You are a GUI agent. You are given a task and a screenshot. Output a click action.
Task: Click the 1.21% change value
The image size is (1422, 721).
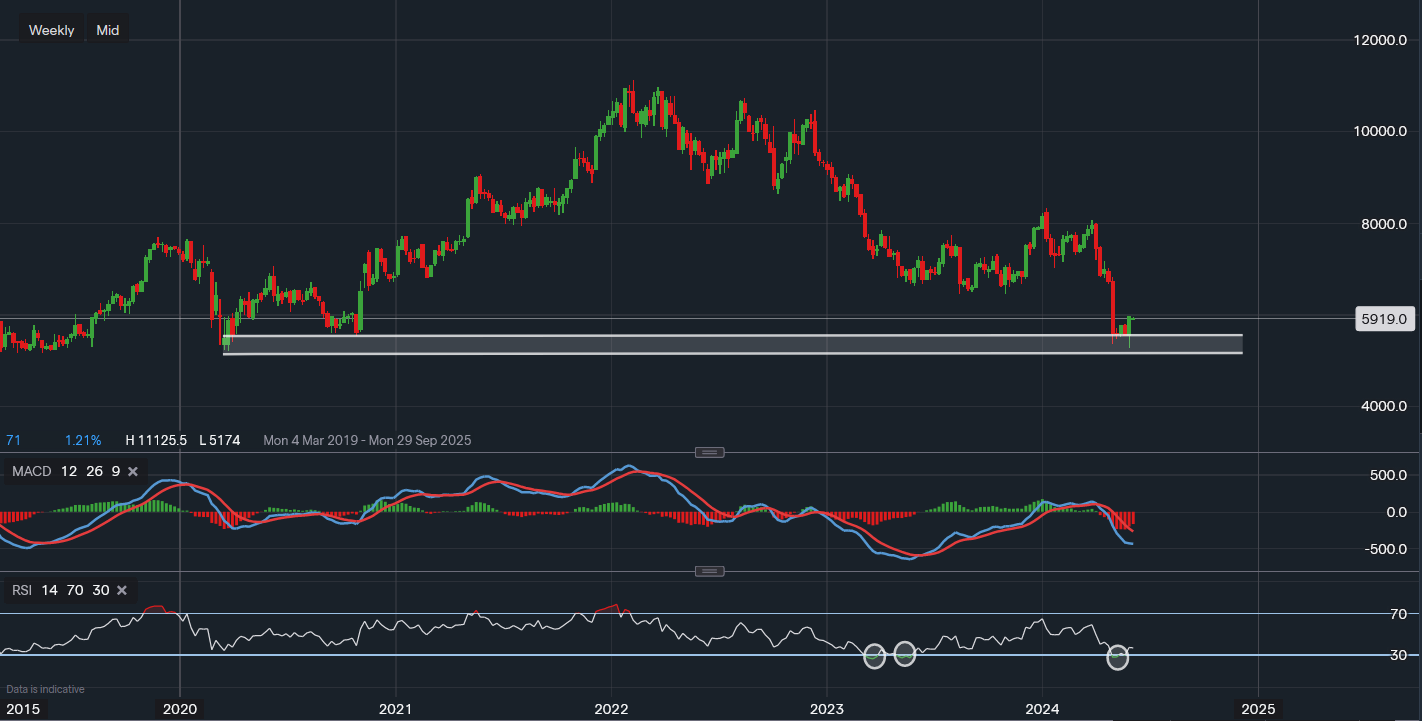click(83, 440)
